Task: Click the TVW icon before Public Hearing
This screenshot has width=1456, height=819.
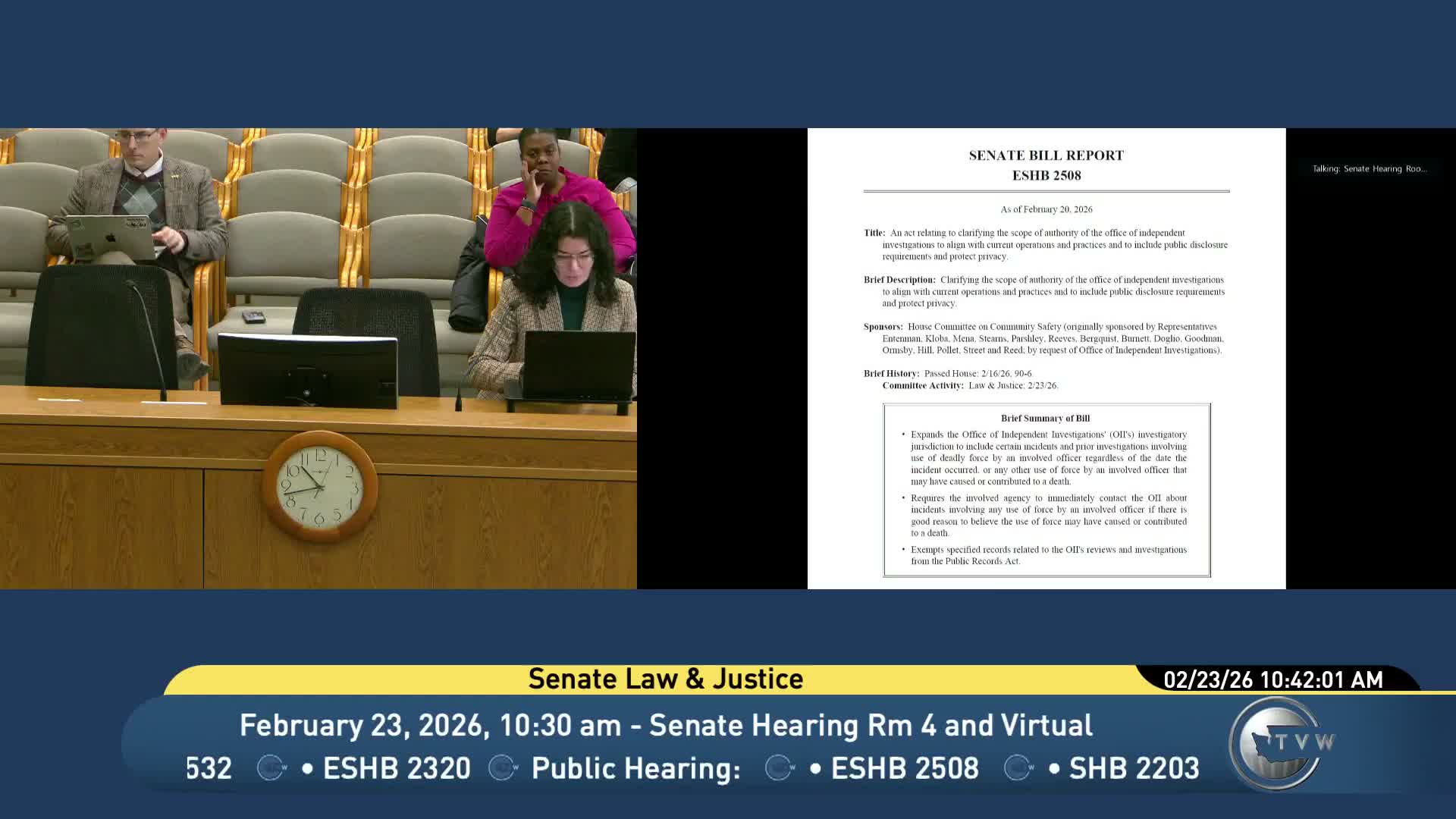Action: 503,767
